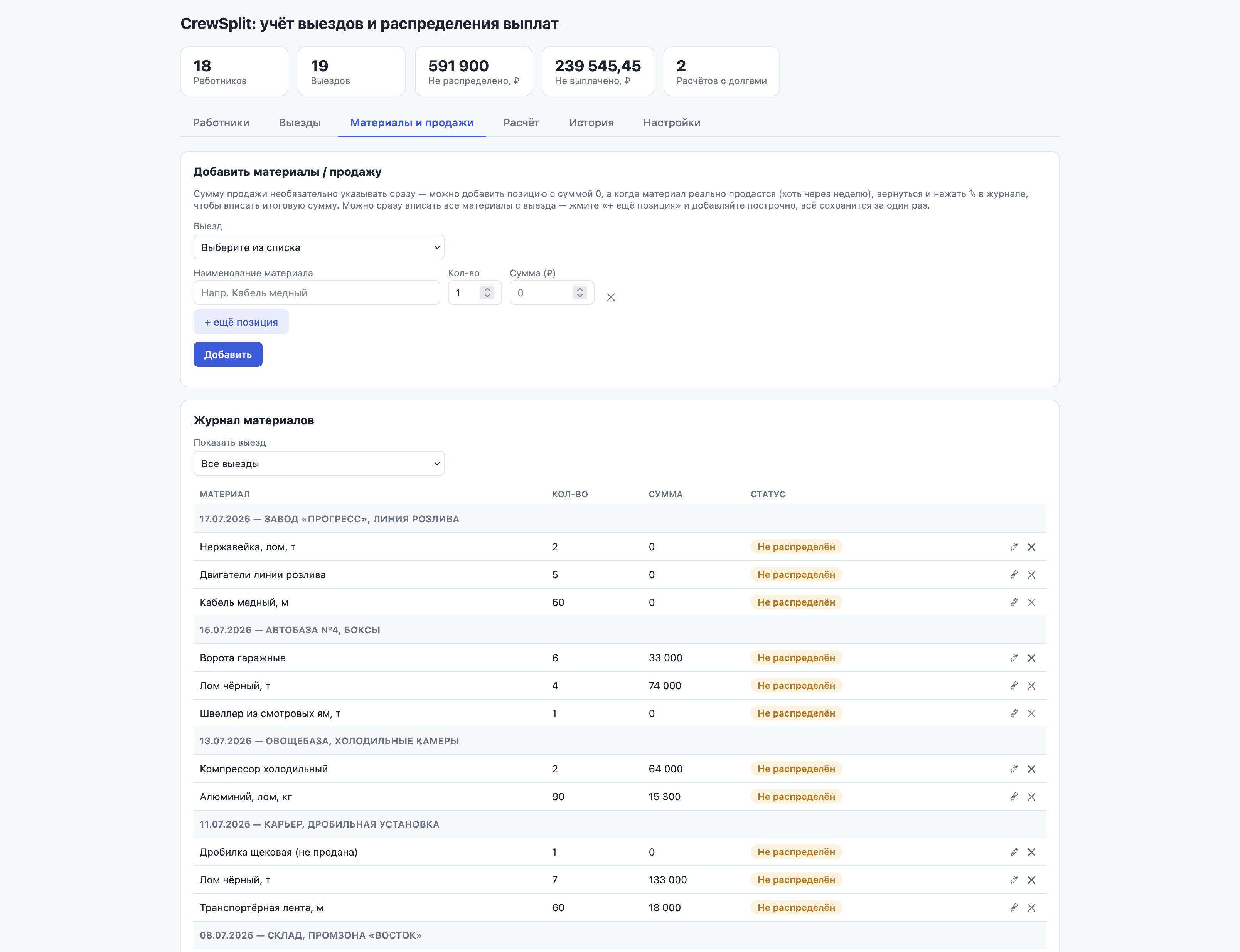The width and height of the screenshot is (1240, 952).
Task: Open the Настройки tab
Action: [x=672, y=123]
